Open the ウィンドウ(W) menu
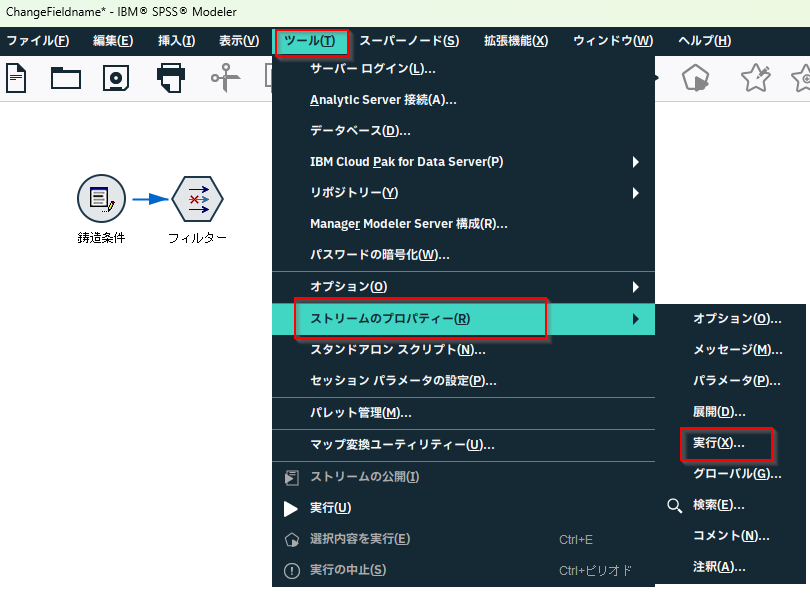Image resolution: width=810 pixels, height=596 pixels. [613, 41]
